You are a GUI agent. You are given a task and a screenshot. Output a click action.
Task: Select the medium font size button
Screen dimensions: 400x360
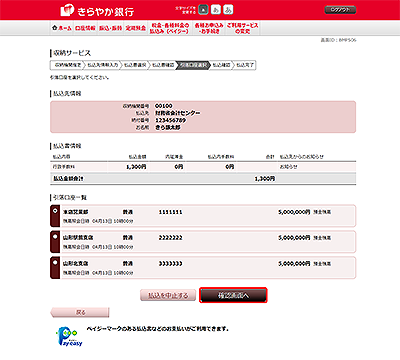pyautogui.click(x=216, y=10)
